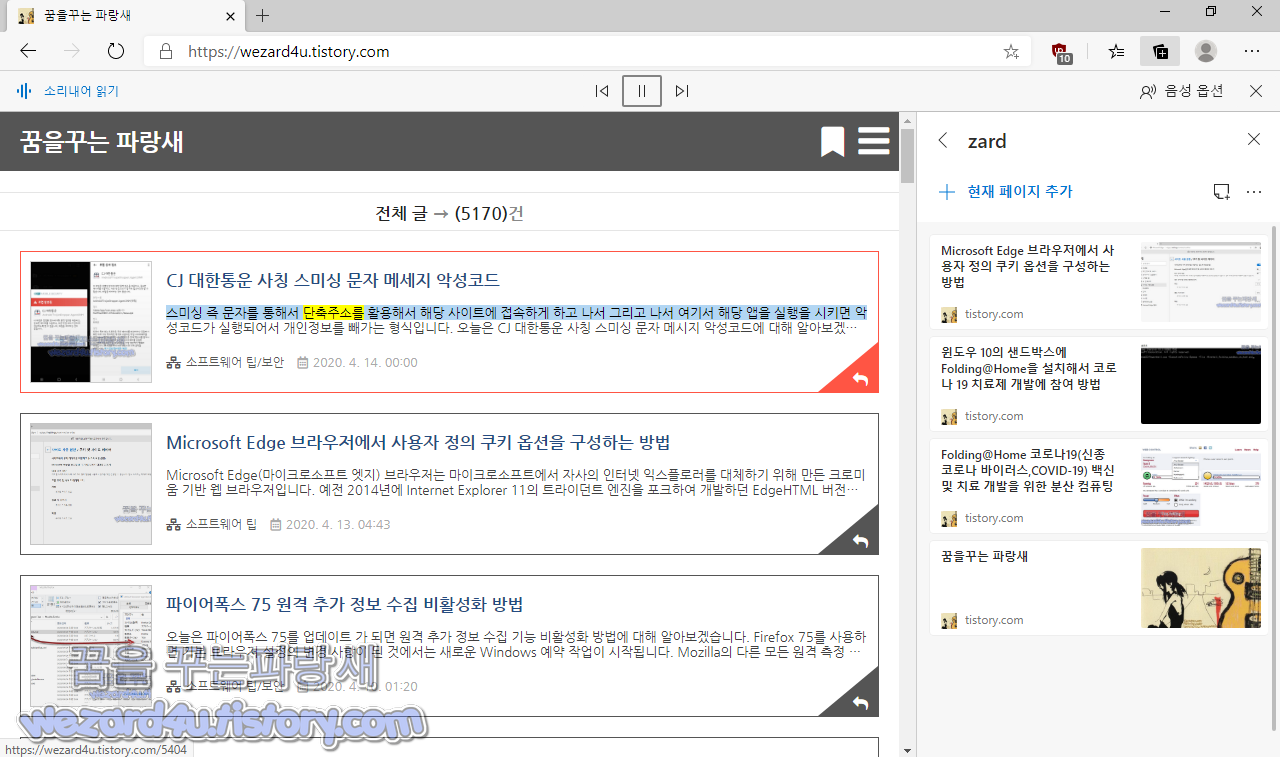
Task: Add current page to collection
Action: pyautogui.click(x=1005, y=191)
